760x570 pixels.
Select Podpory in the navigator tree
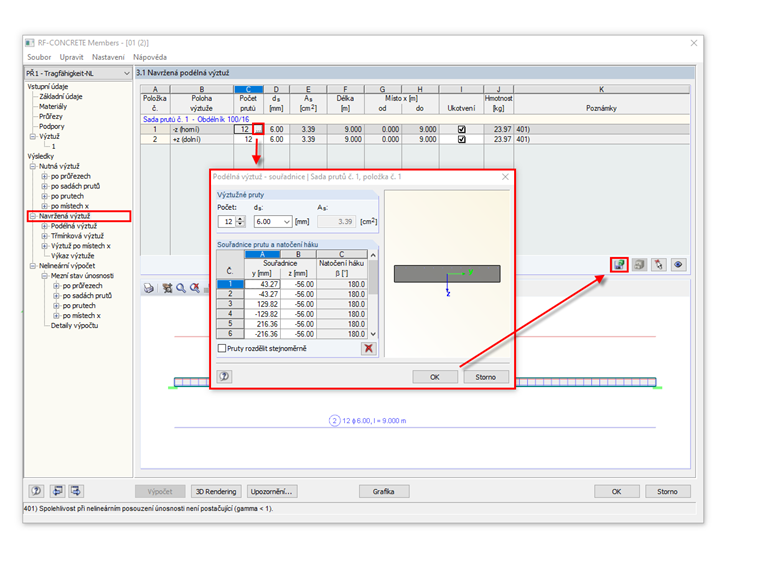[x=51, y=127]
